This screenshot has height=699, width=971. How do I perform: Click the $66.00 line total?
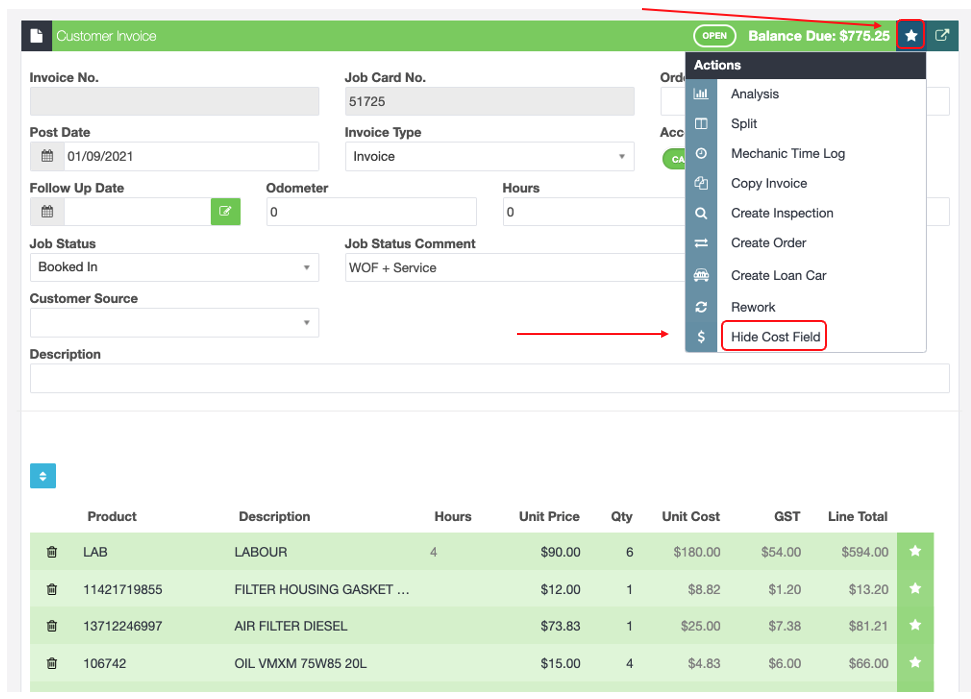(x=868, y=663)
